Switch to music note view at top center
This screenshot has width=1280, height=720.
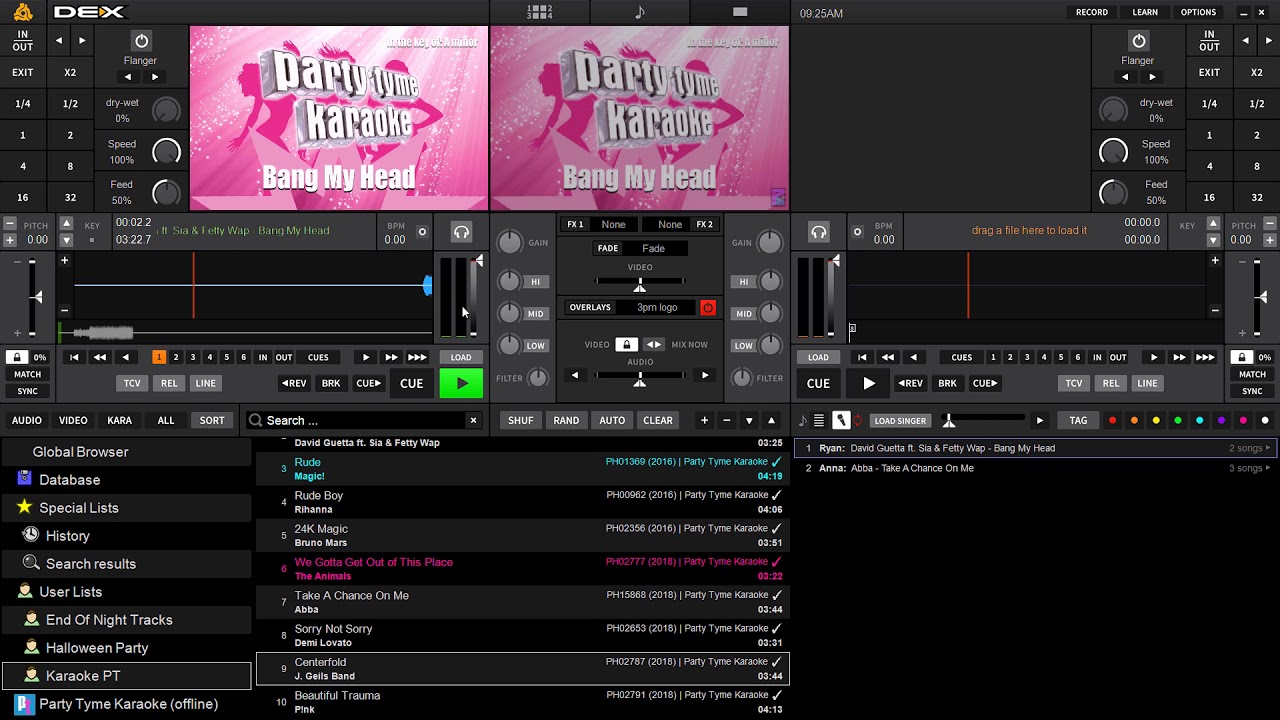pos(640,12)
